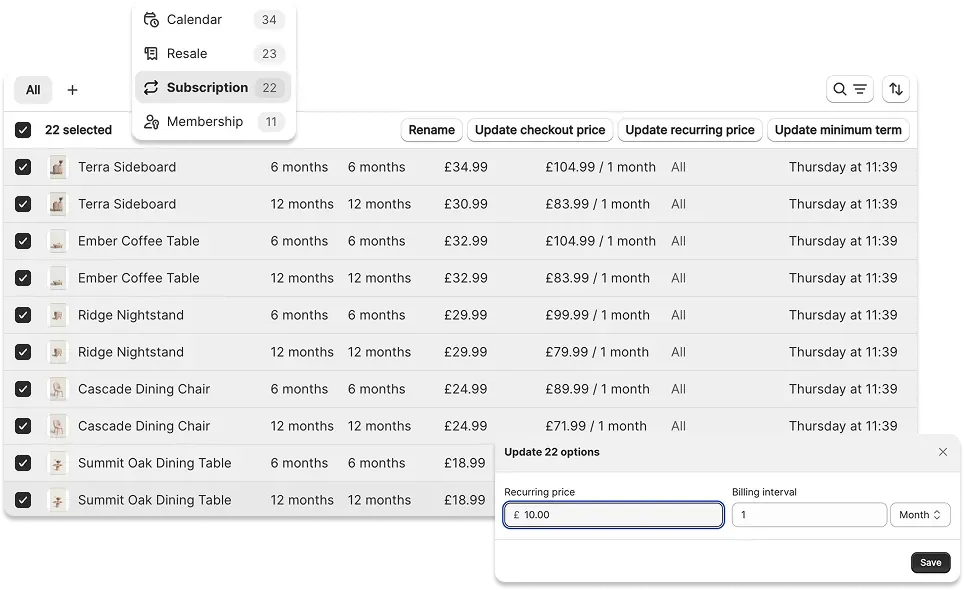Click the Subscription recurring arrows icon
The height and width of the screenshot is (590, 964).
(x=151, y=87)
